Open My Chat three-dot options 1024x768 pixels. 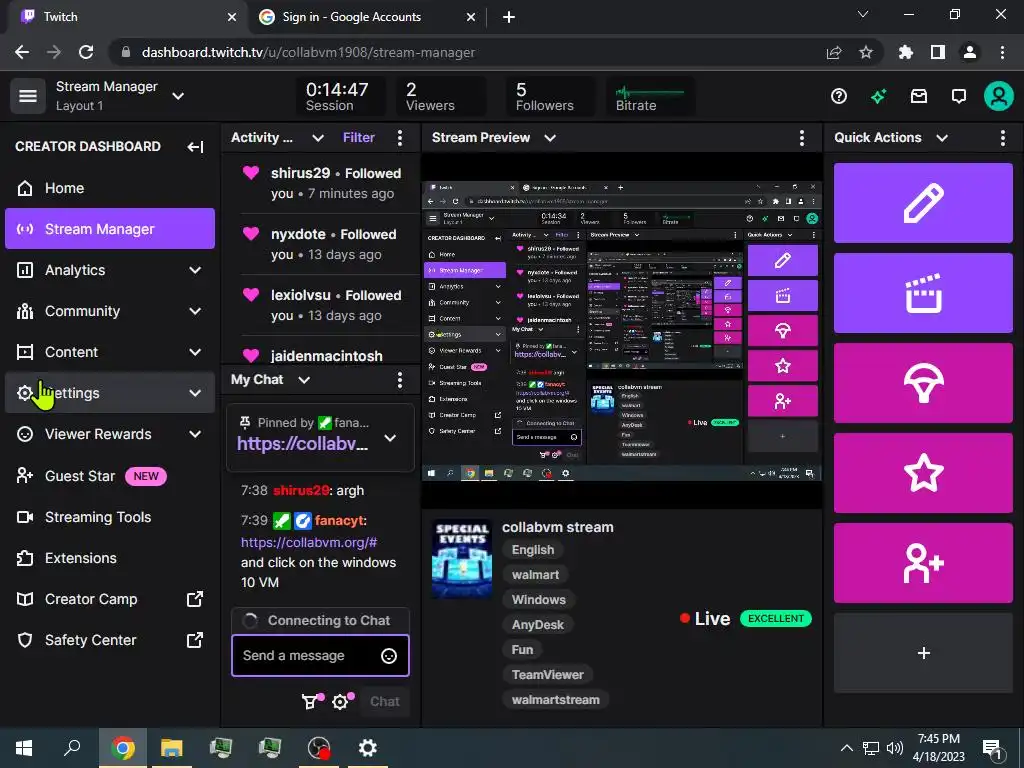(400, 380)
